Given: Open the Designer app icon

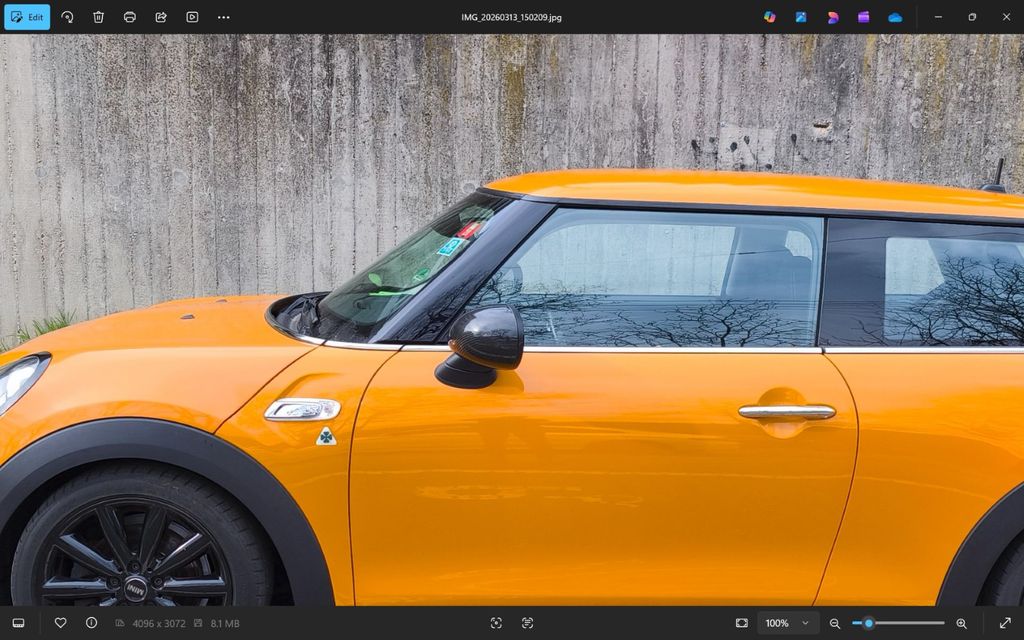Looking at the screenshot, I should pyautogui.click(x=832, y=17).
